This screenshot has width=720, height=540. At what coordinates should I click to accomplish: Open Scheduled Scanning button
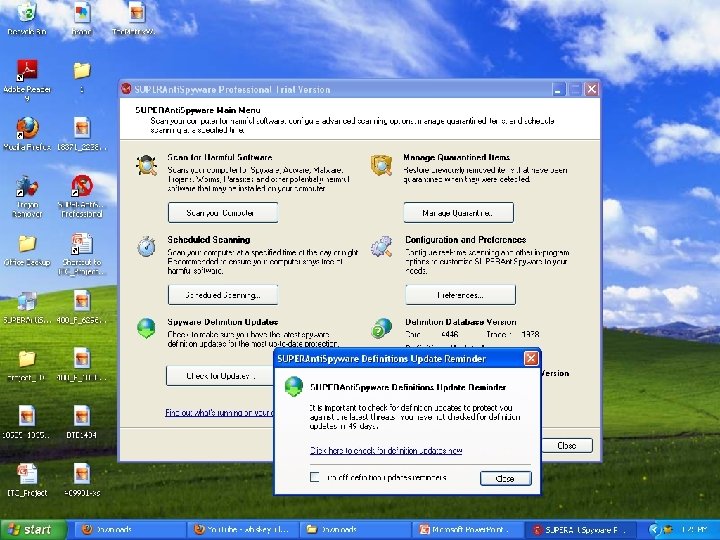tap(223, 295)
